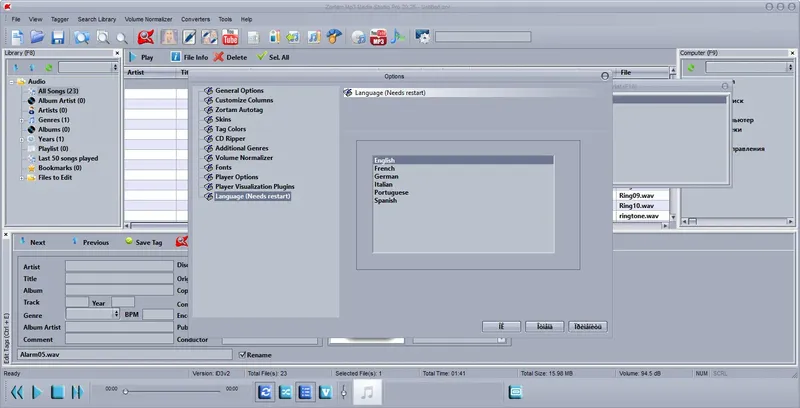Click the Play button above the file list
The height and width of the screenshot is (408, 800).
(x=141, y=57)
